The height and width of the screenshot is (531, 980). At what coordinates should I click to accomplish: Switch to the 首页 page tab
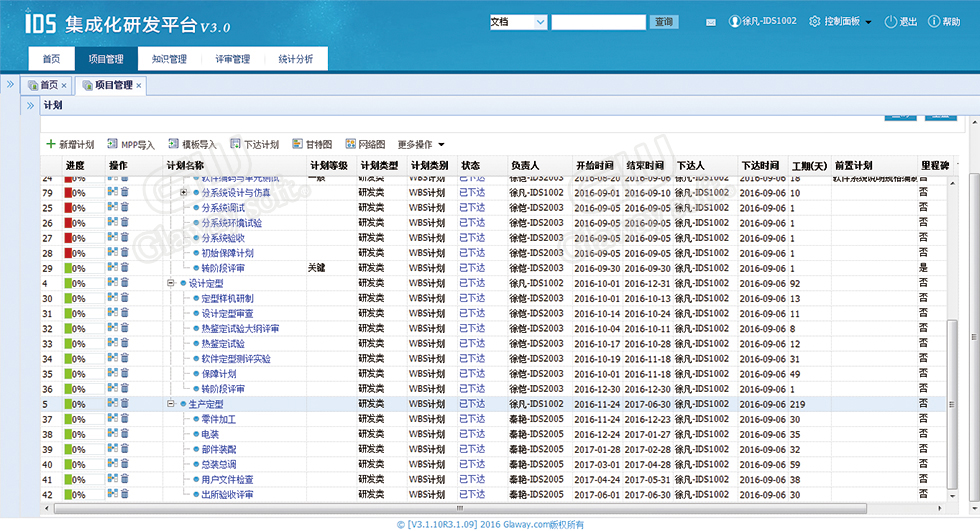click(49, 85)
